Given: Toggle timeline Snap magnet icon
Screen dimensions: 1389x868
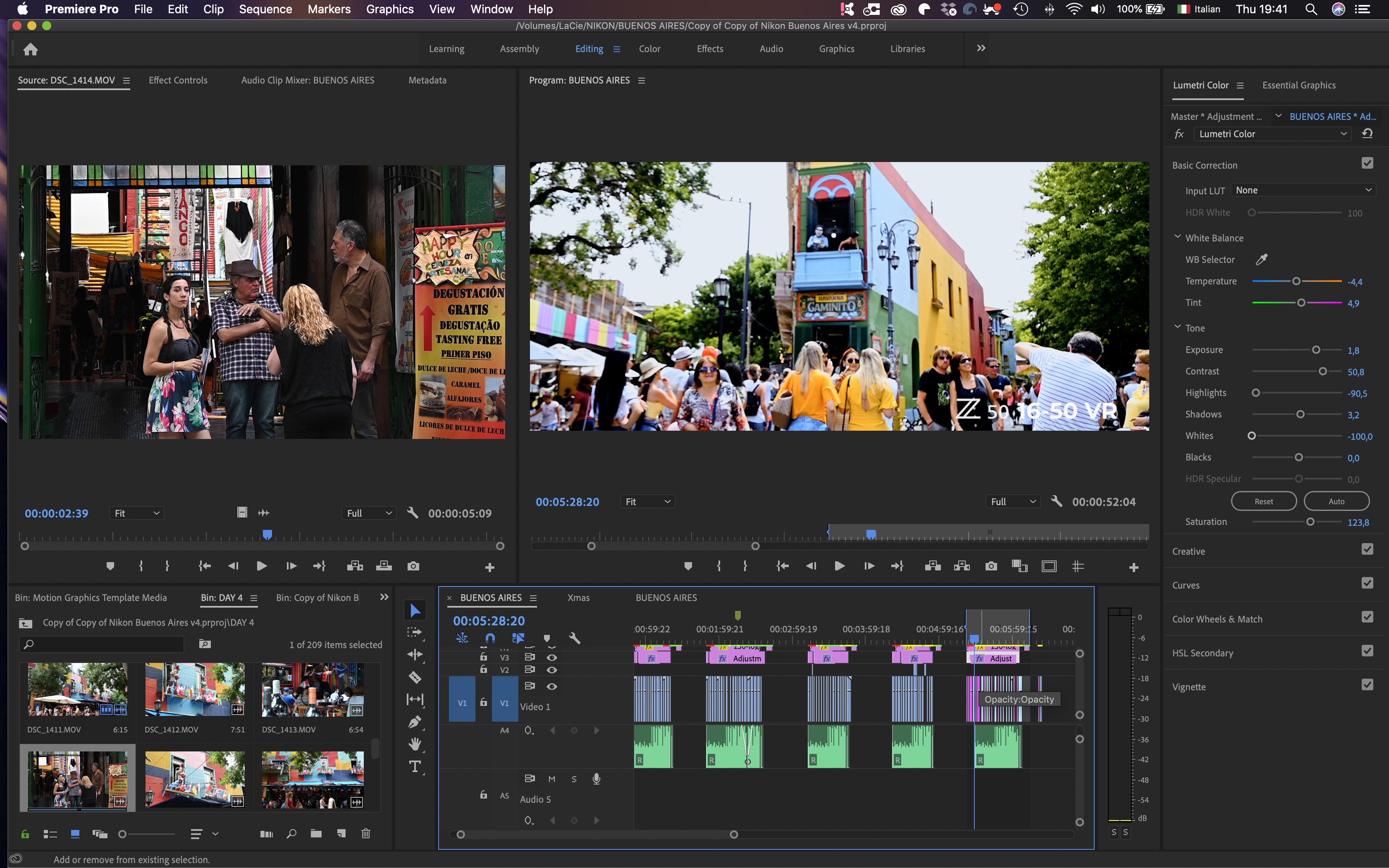Looking at the screenshot, I should [489, 638].
